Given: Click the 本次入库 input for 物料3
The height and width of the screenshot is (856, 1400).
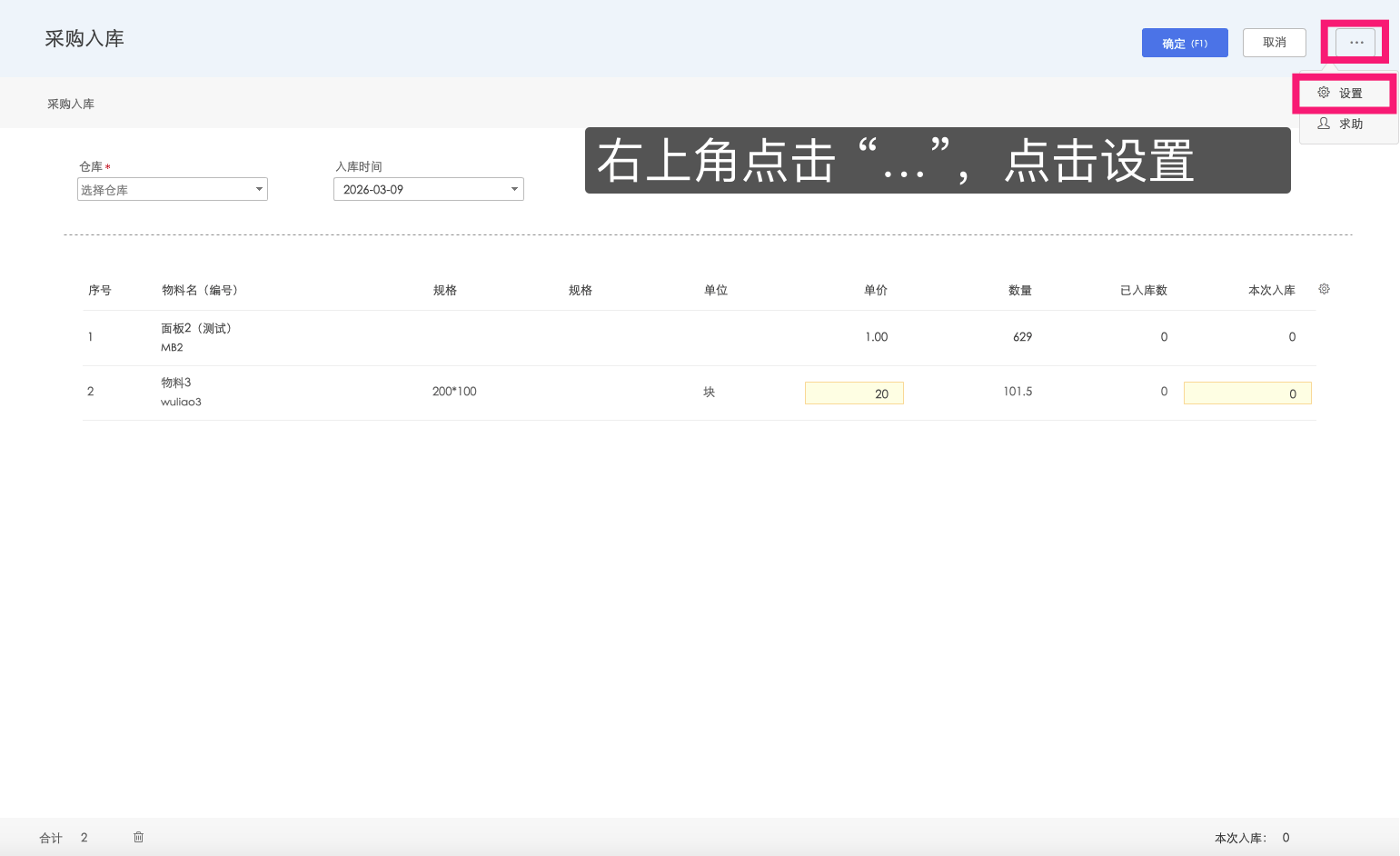Looking at the screenshot, I should (1246, 393).
